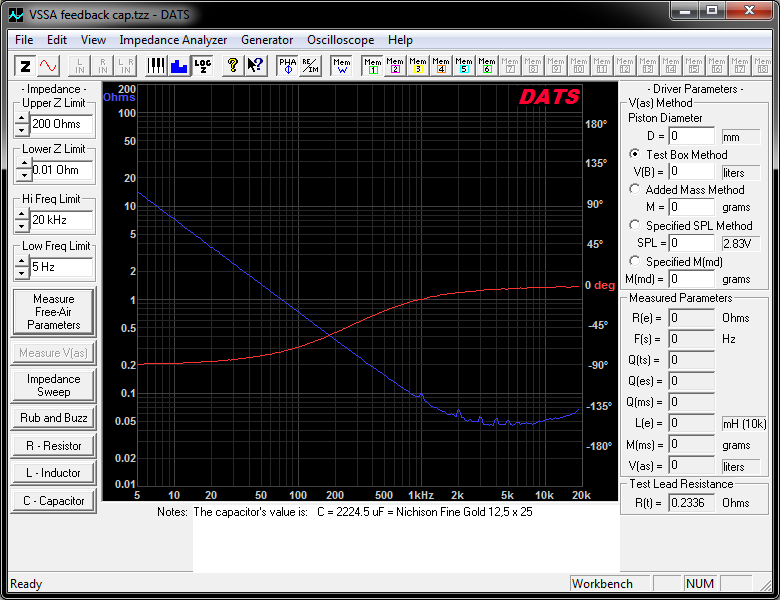Decrease Upper Z Limit with down arrow

tap(21, 130)
